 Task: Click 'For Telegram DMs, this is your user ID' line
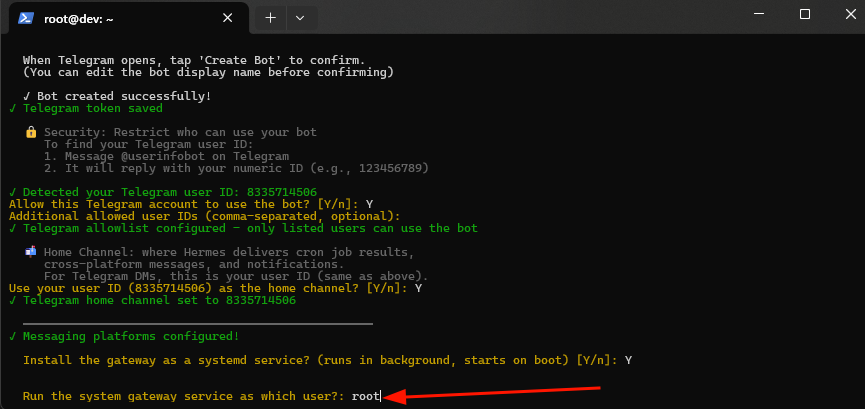pos(236,276)
